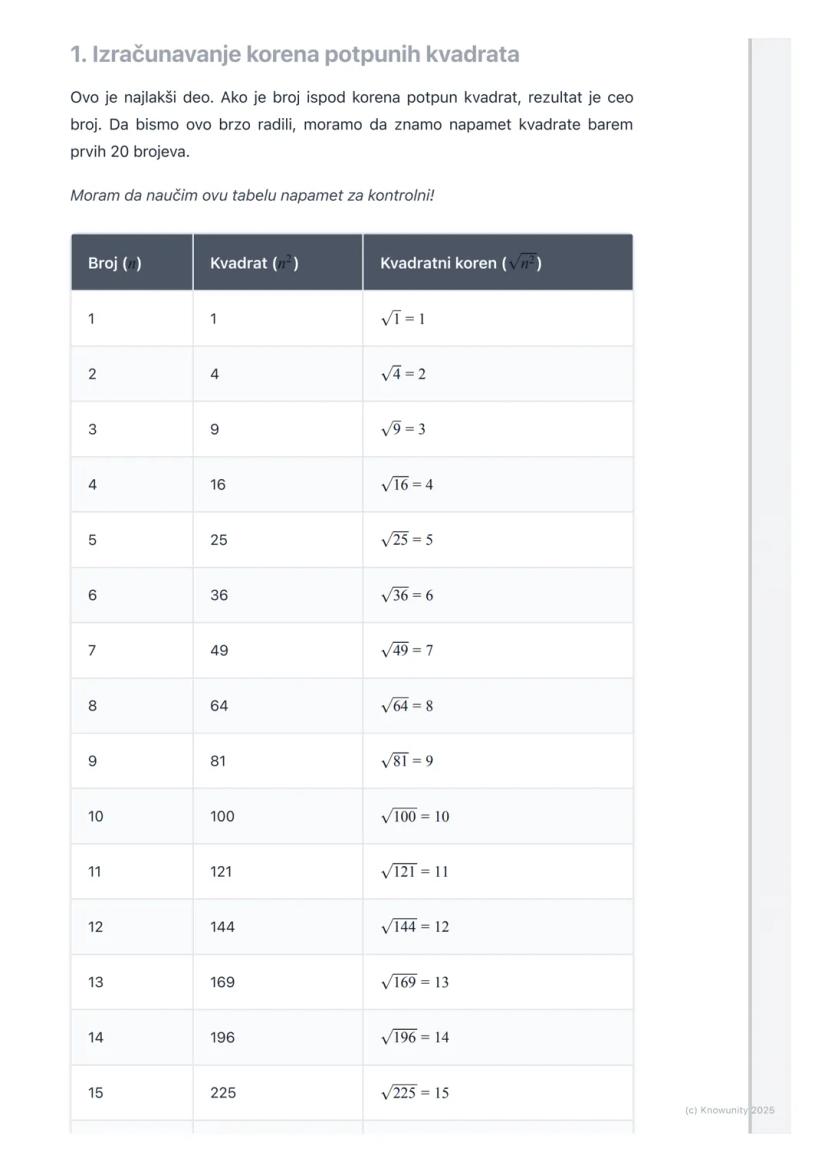Click the "(c) Knowunity 2025" watermark text
The height and width of the screenshot is (1171, 828).
(729, 1110)
